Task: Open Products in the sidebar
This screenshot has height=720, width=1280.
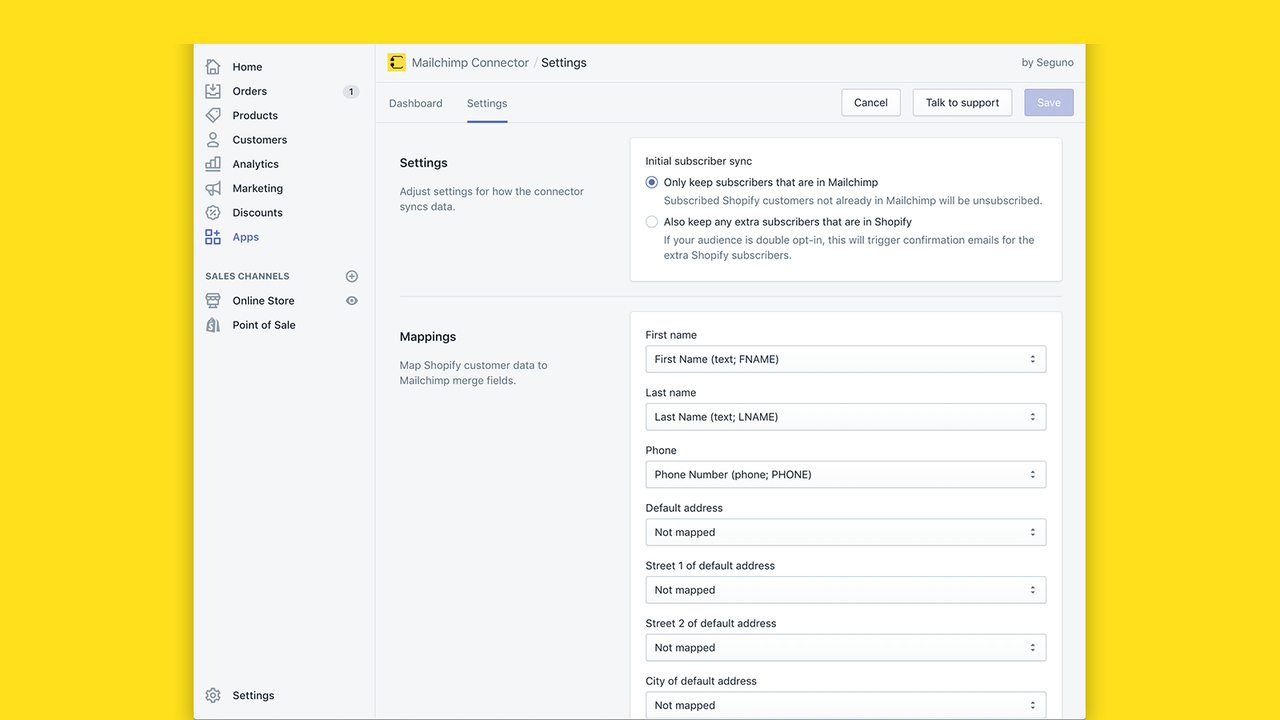Action: [255, 115]
